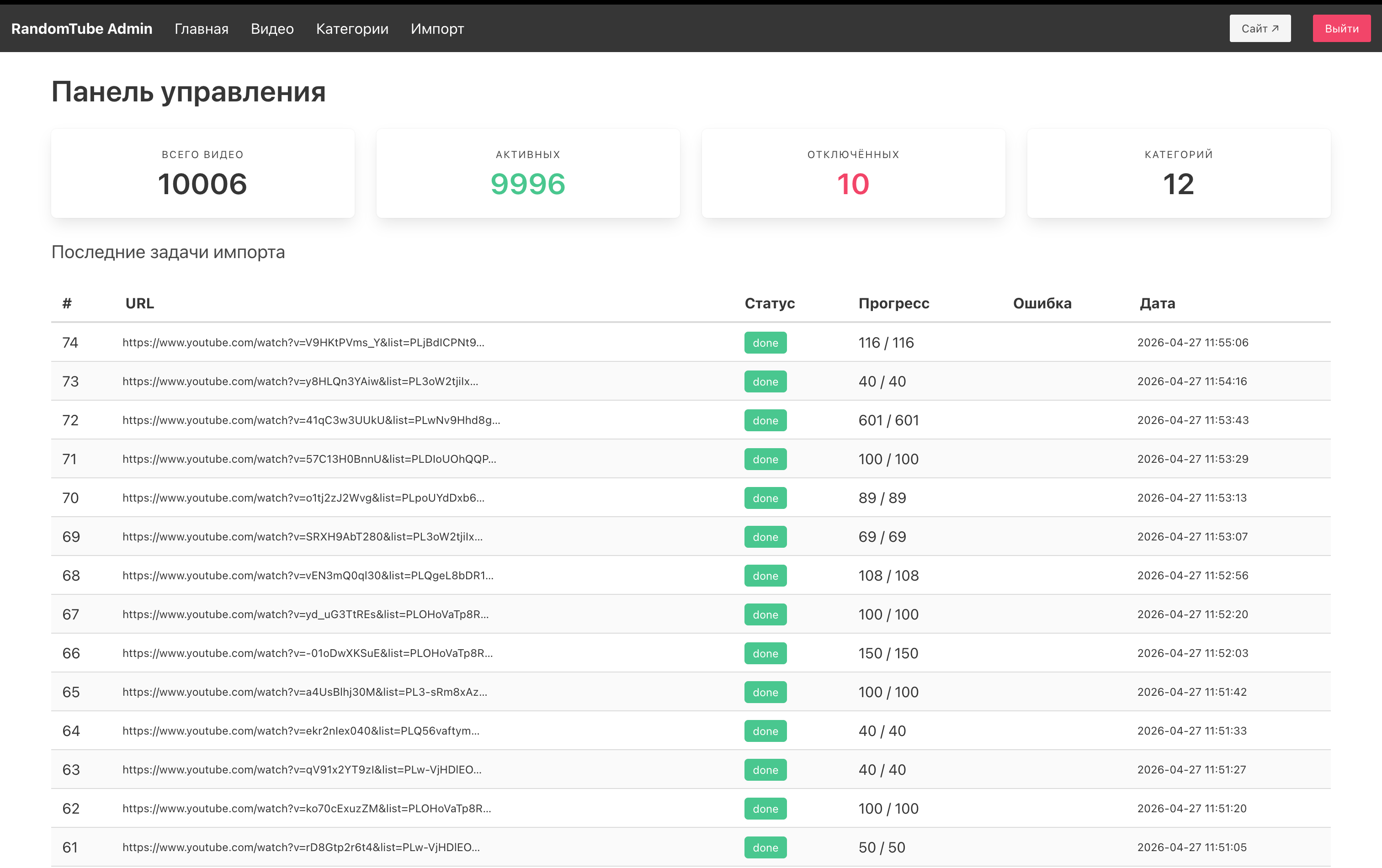This screenshot has width=1382, height=868.
Task: Click the Активных card showing 9996
Action: tap(527, 173)
